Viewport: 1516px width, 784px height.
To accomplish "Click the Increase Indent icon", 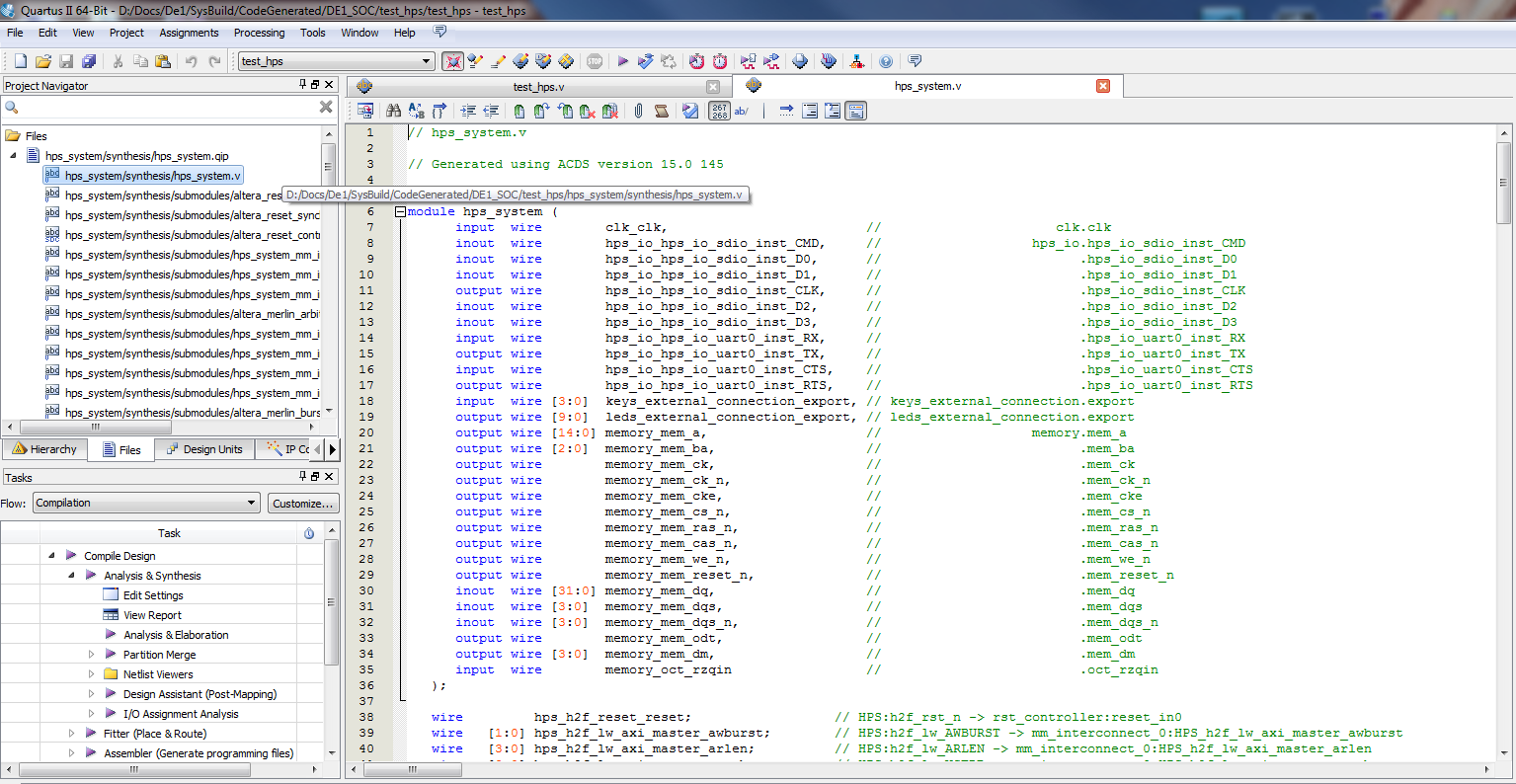I will [468, 111].
